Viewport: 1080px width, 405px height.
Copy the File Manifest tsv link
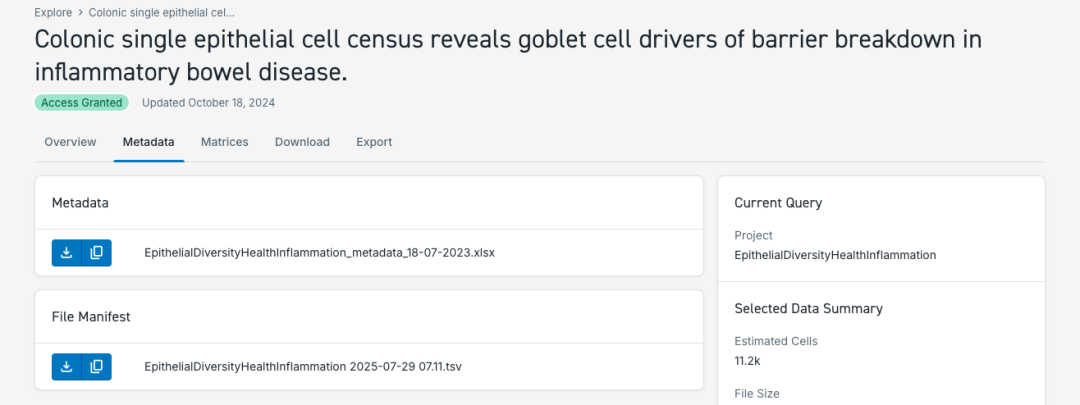97,366
